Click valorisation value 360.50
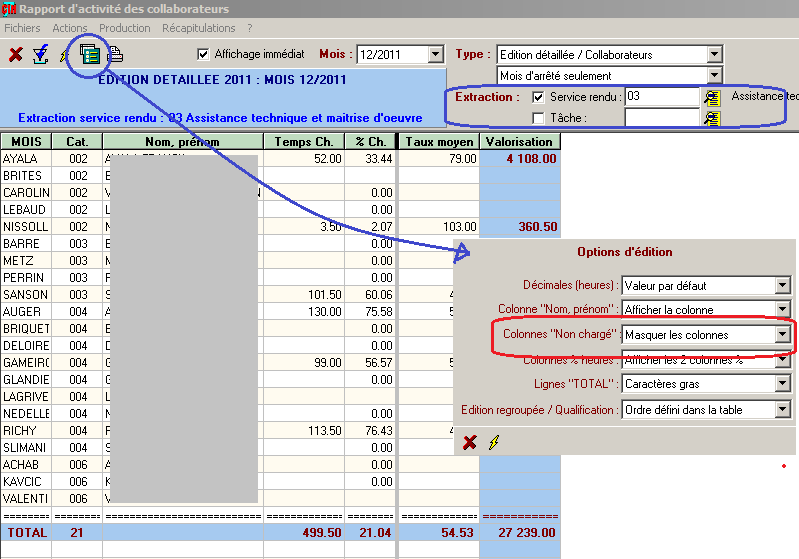This screenshot has width=799, height=559. click(x=538, y=227)
